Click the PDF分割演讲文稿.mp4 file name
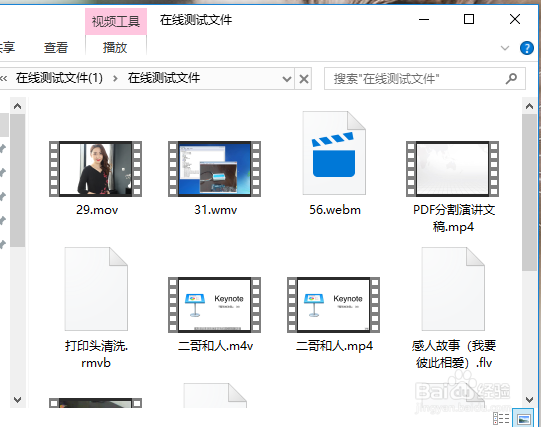Screen dimensions: 541x427 point(454,218)
